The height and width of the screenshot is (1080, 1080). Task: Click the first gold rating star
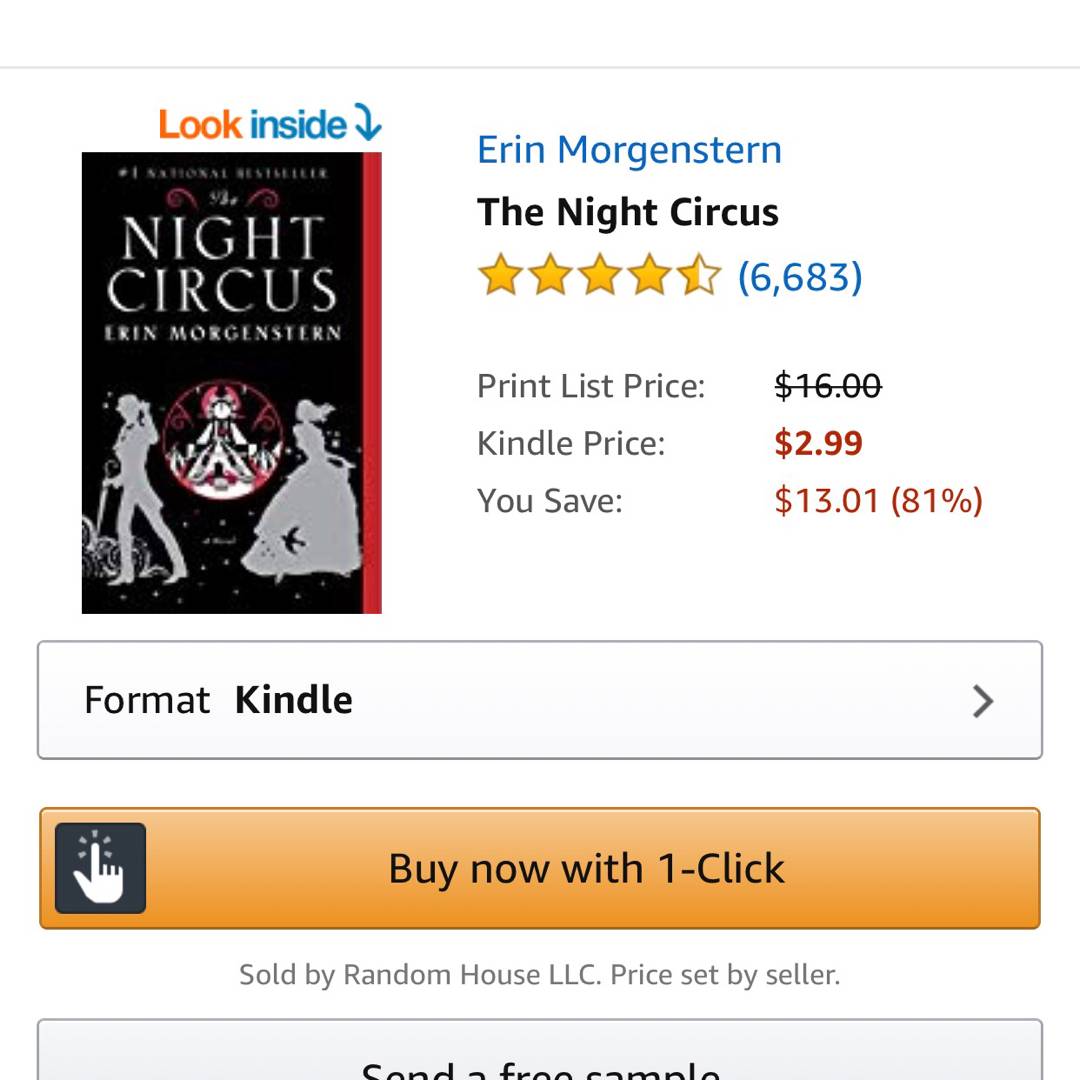tap(499, 276)
